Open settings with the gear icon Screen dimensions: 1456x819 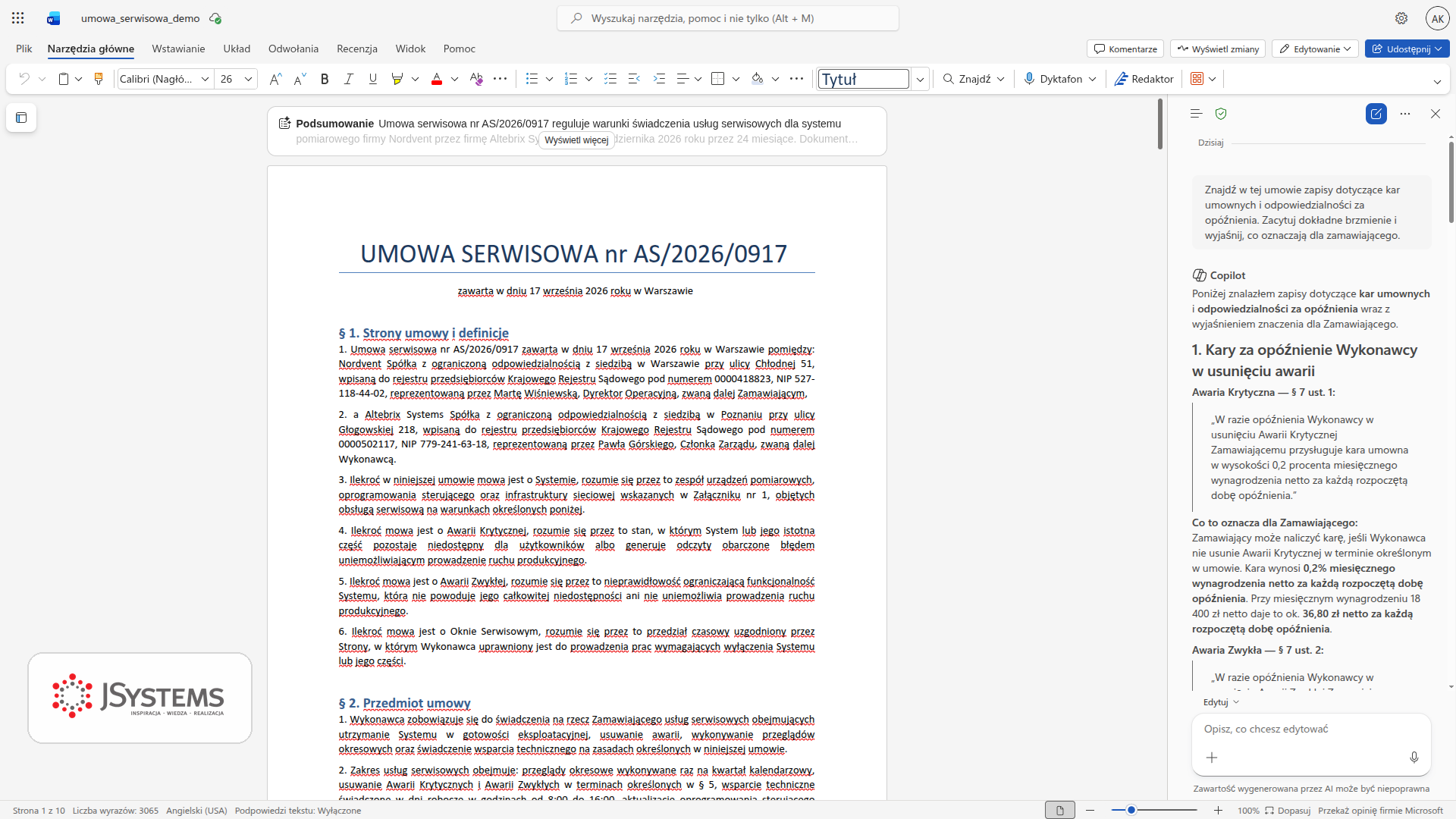coord(1401,18)
